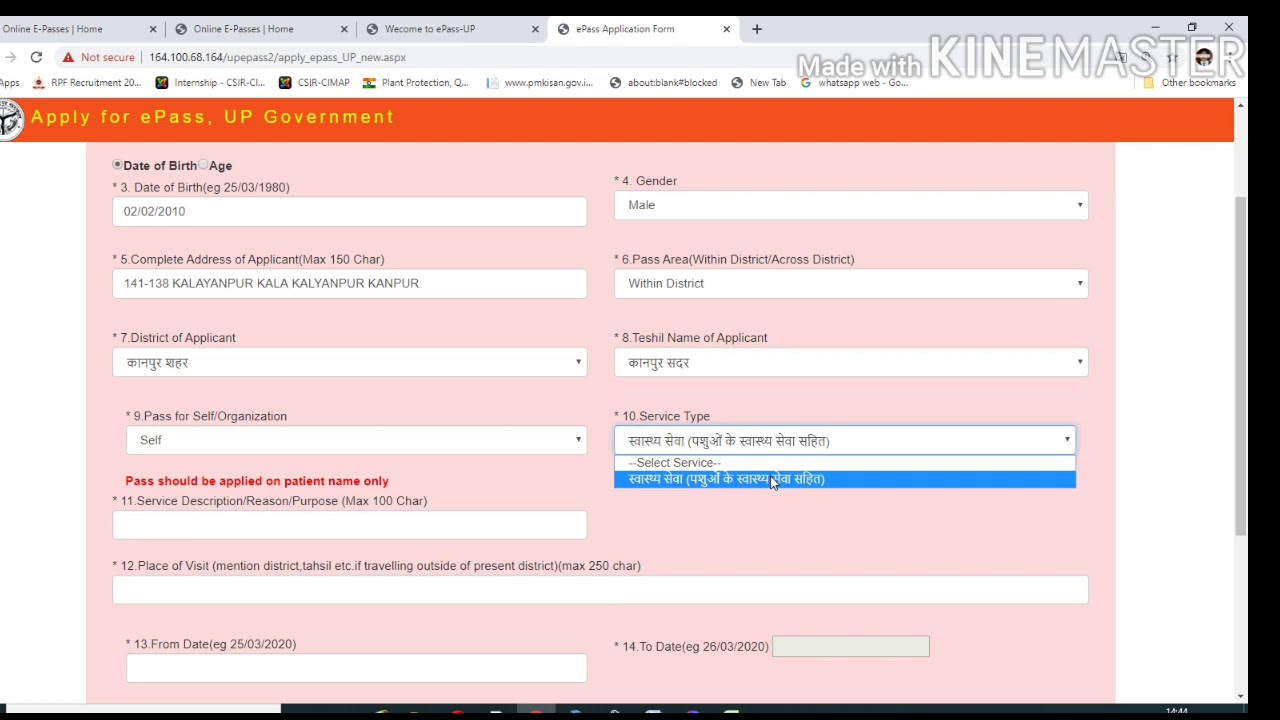Click the From Date input field
Viewport: 1280px width, 720px height.
click(356, 668)
